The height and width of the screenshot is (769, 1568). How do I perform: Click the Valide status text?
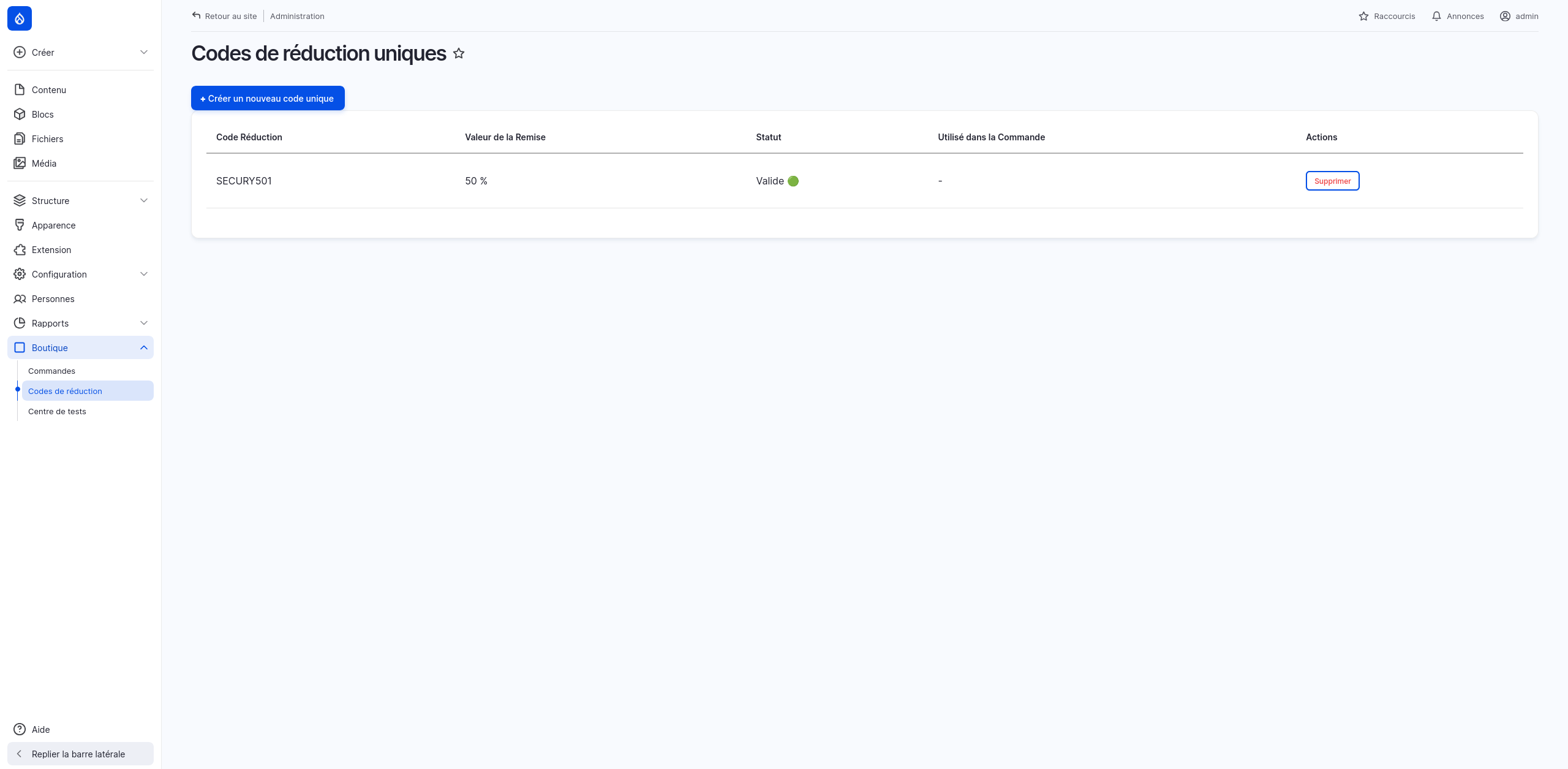770,181
